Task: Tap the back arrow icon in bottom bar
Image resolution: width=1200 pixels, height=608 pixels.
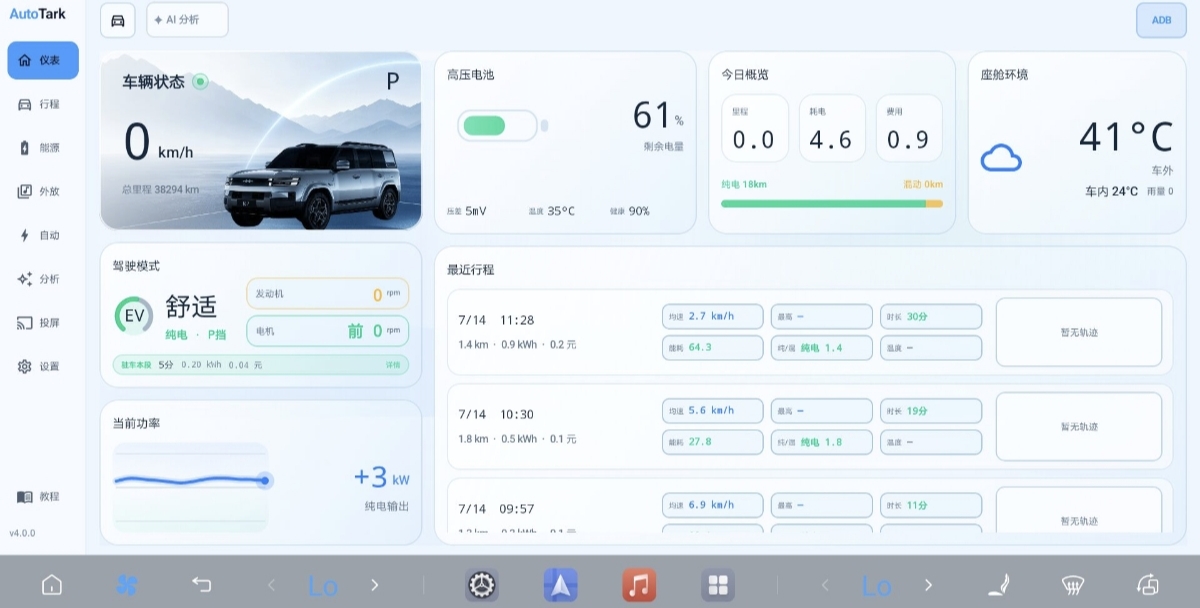Action: [x=202, y=585]
